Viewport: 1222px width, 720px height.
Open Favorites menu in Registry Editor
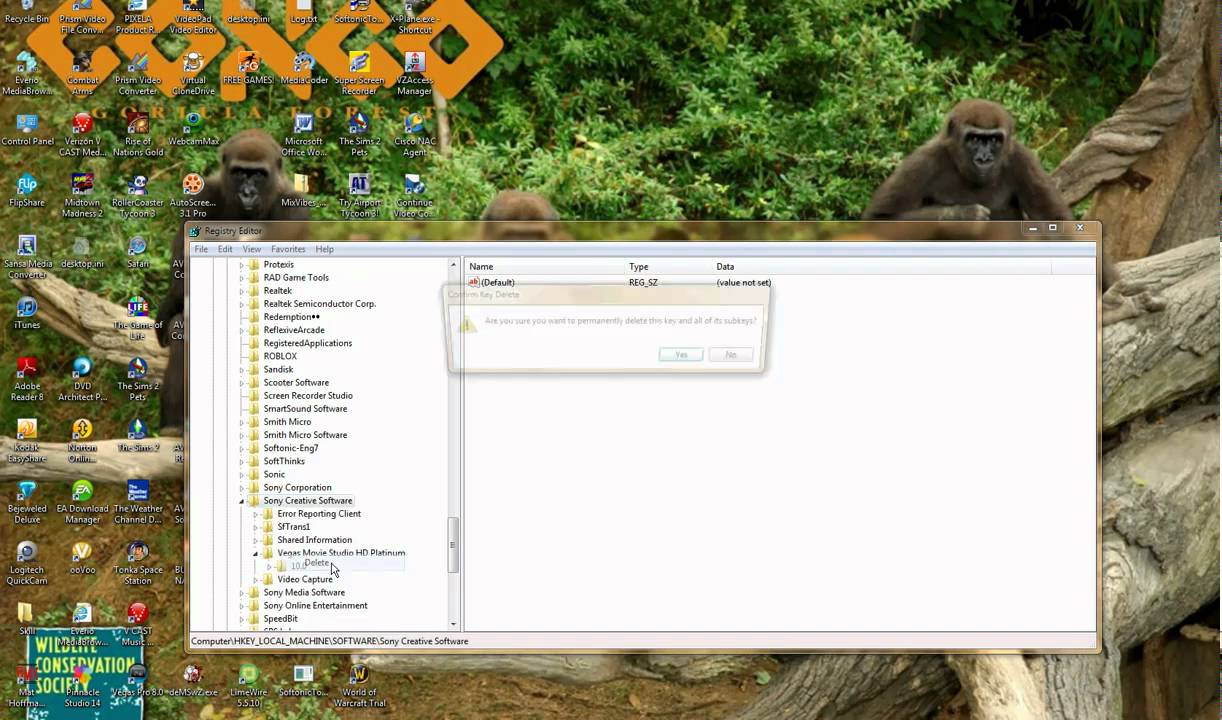point(288,249)
